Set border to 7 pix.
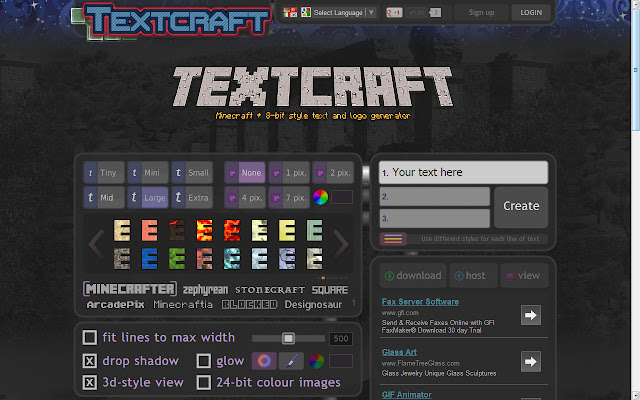Image resolution: width=640 pixels, height=400 pixels. pyautogui.click(x=289, y=198)
